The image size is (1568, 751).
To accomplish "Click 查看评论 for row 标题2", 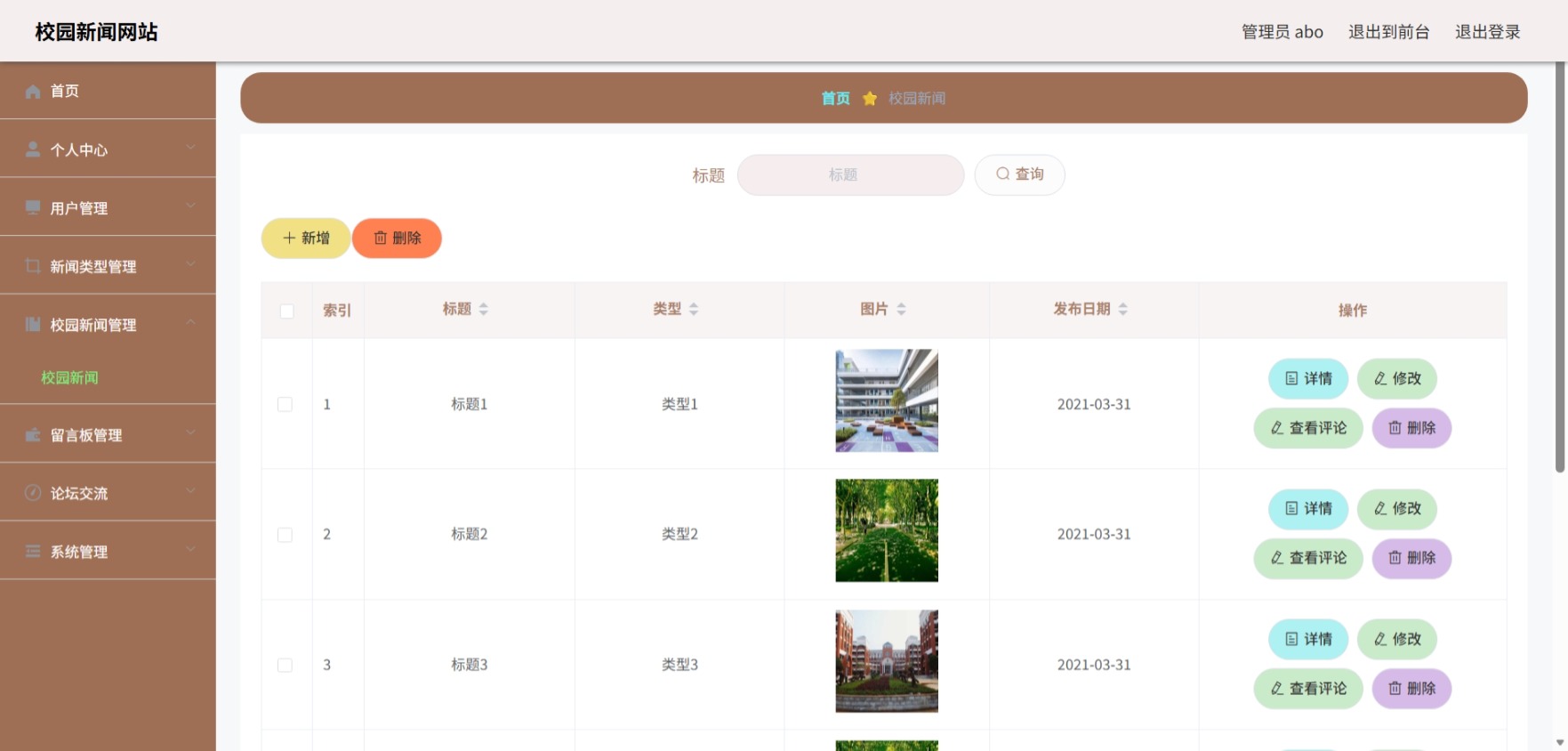I will [1308, 558].
